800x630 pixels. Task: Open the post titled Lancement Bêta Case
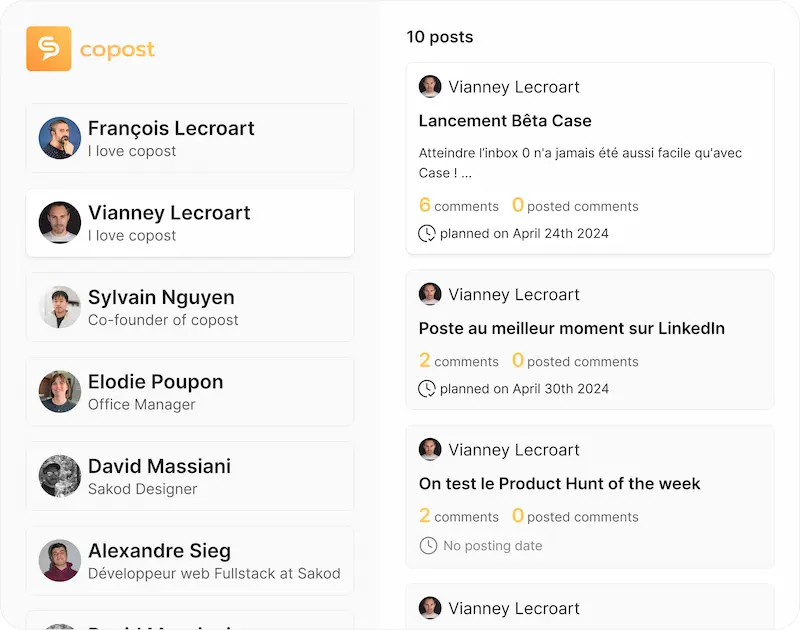pos(505,120)
